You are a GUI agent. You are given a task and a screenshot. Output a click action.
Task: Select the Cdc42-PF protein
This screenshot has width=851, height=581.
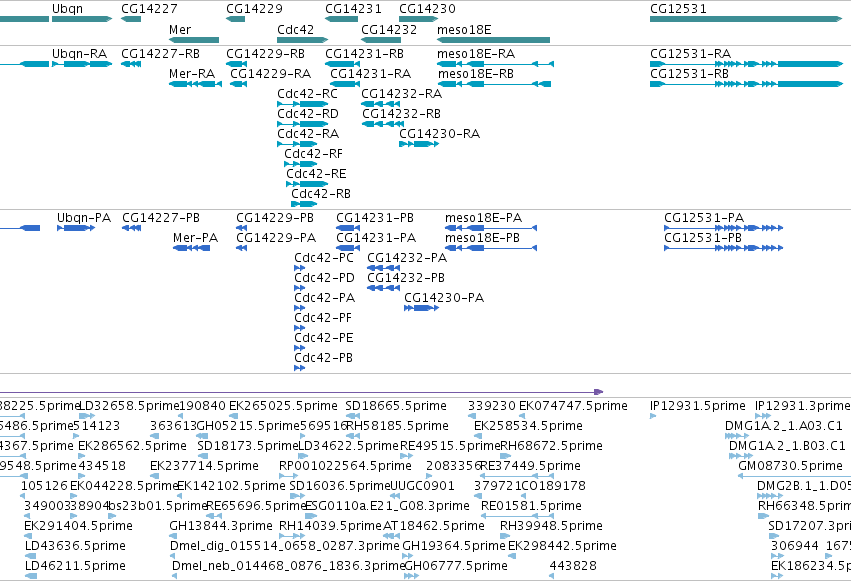300,328
